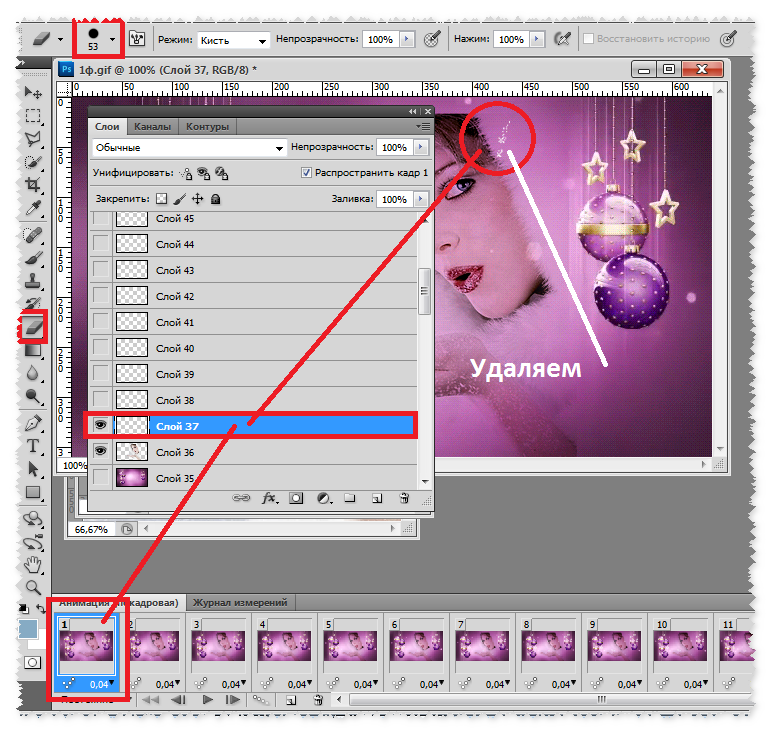
Task: Select the Path Selection tool
Action: (x=33, y=469)
